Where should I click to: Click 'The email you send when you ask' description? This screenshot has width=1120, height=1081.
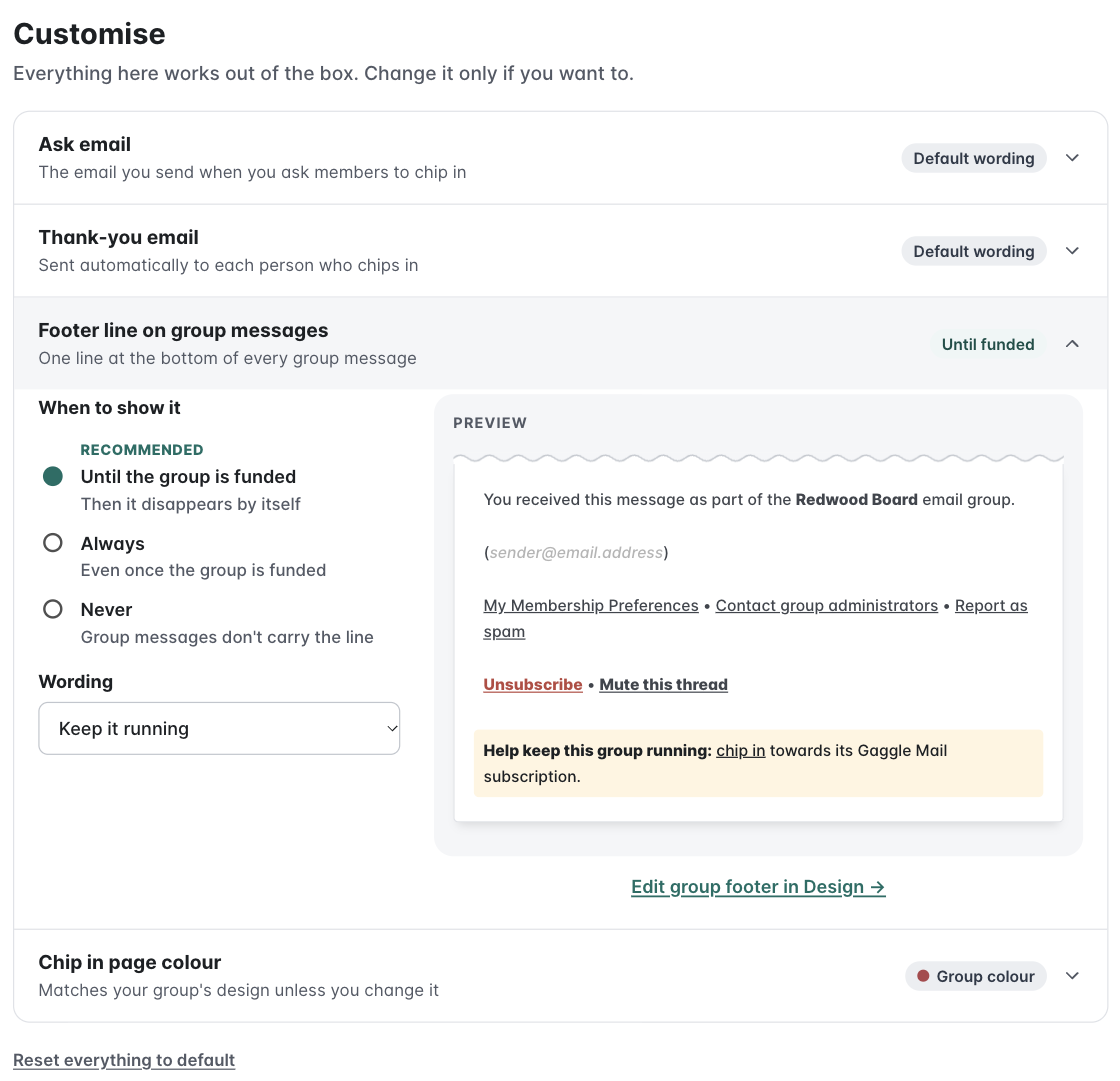(252, 172)
